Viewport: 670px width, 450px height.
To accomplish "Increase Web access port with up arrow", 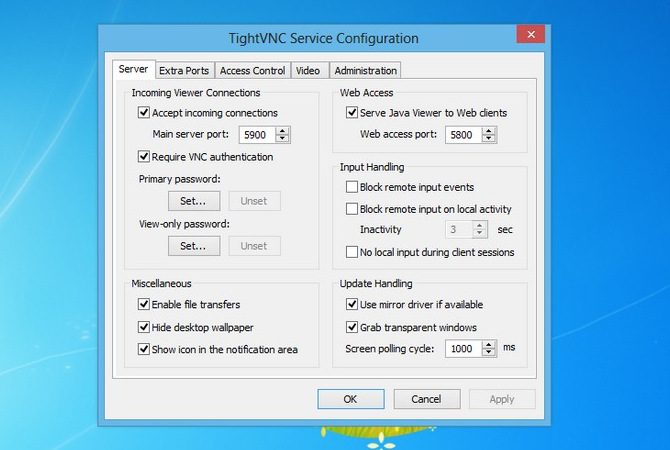I will [488, 131].
